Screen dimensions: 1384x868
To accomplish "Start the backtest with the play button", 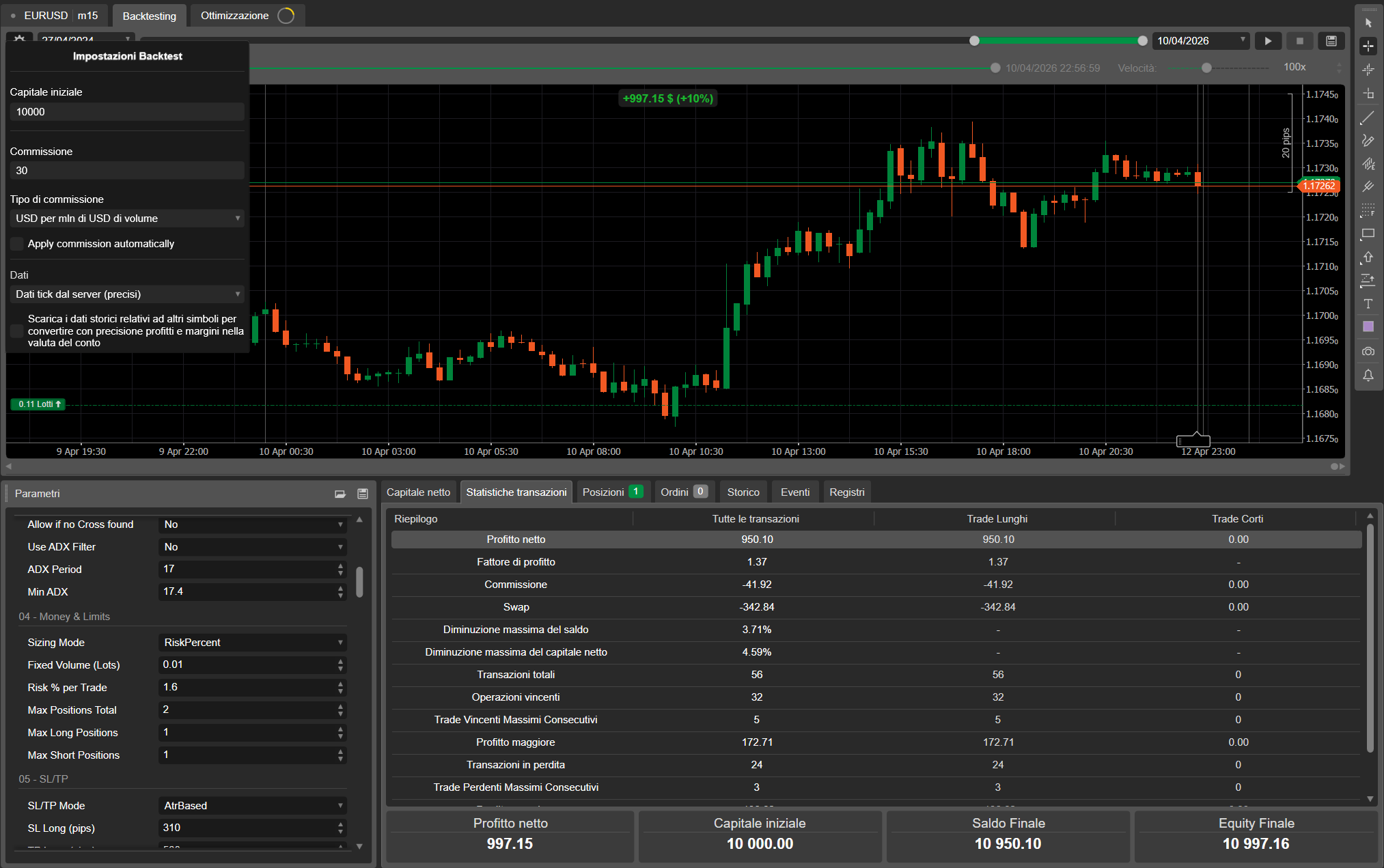I will [1268, 40].
